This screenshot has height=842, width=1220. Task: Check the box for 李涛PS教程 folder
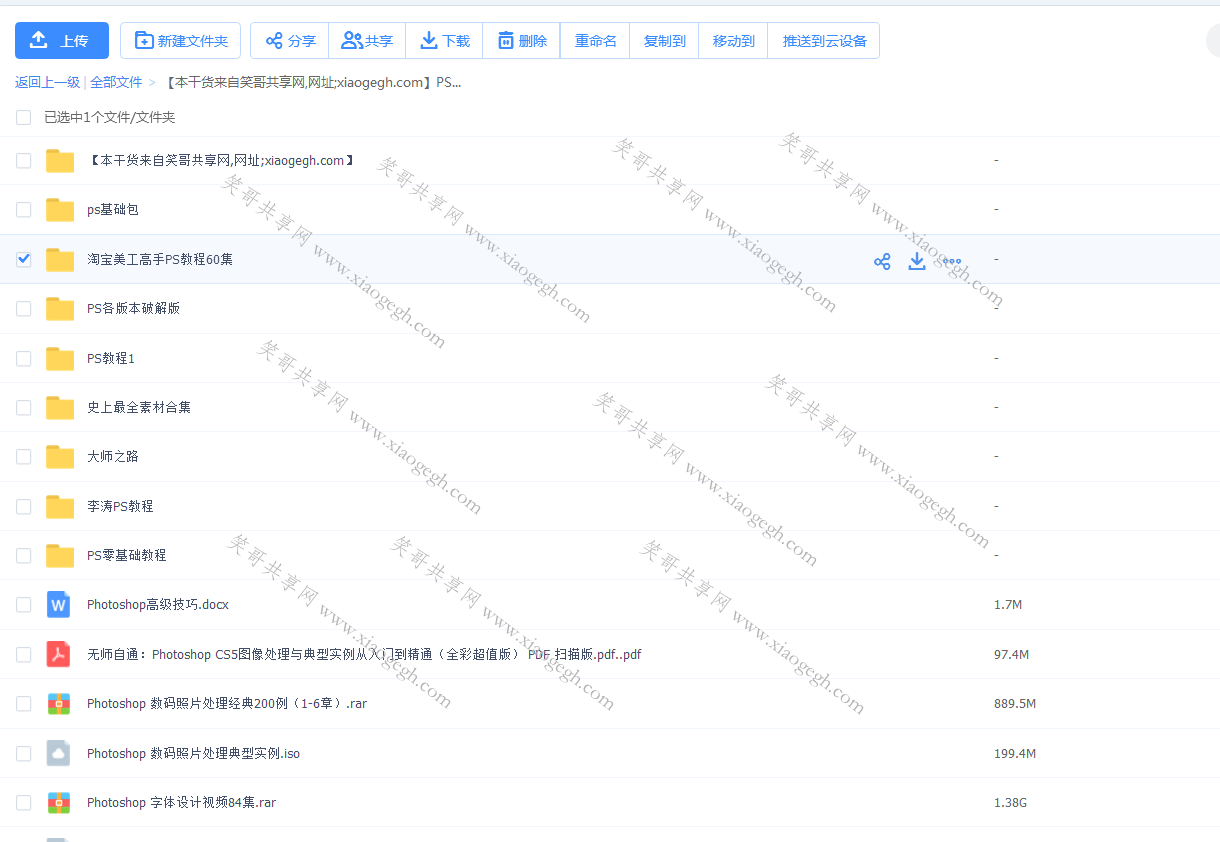point(24,506)
